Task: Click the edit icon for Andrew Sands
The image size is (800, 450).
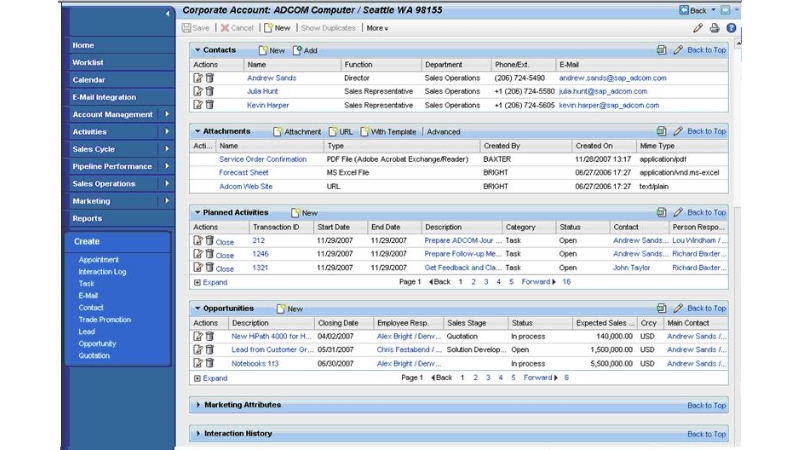Action: tap(198, 78)
